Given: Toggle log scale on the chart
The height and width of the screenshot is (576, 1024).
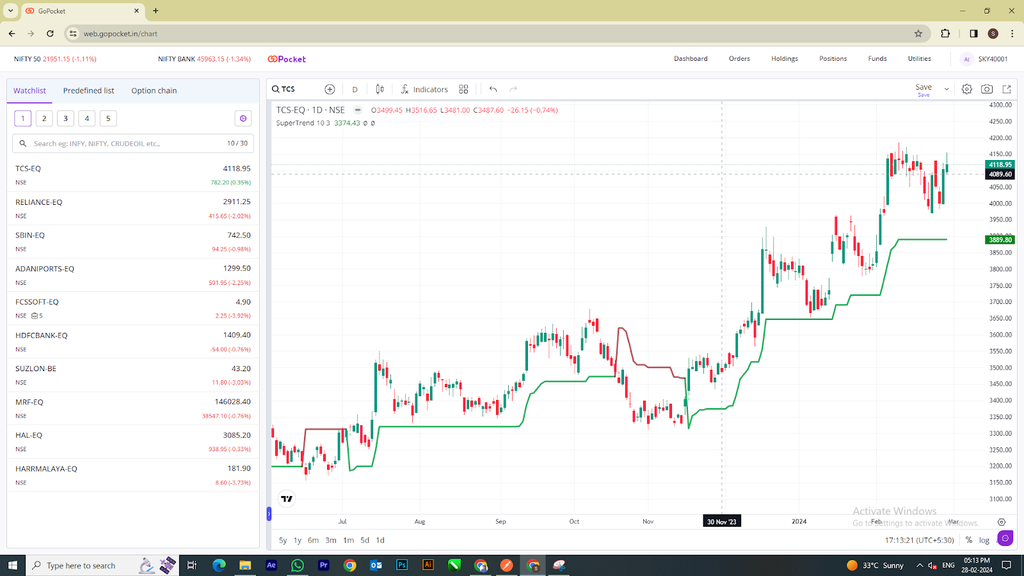Looking at the screenshot, I should [984, 540].
